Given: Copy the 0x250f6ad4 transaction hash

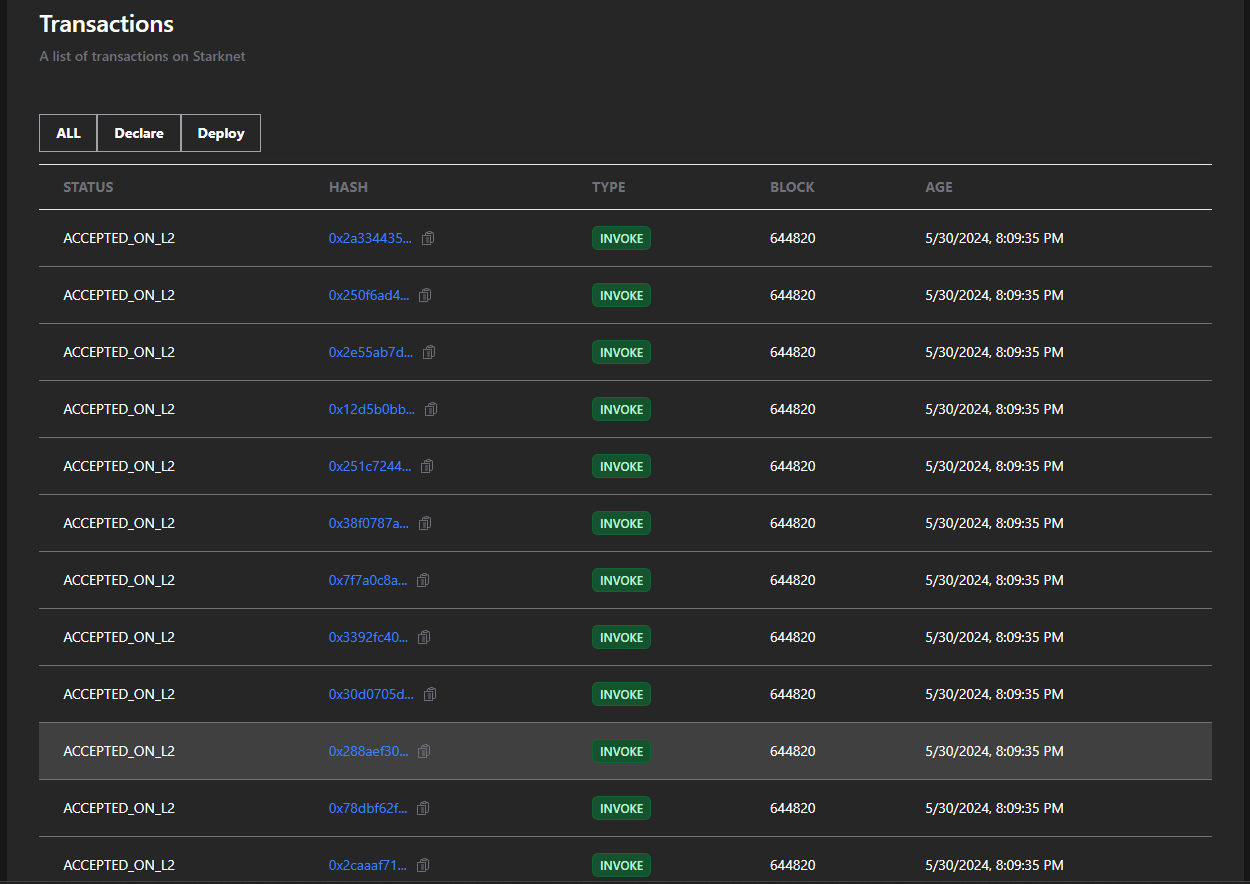Looking at the screenshot, I should [x=425, y=296].
